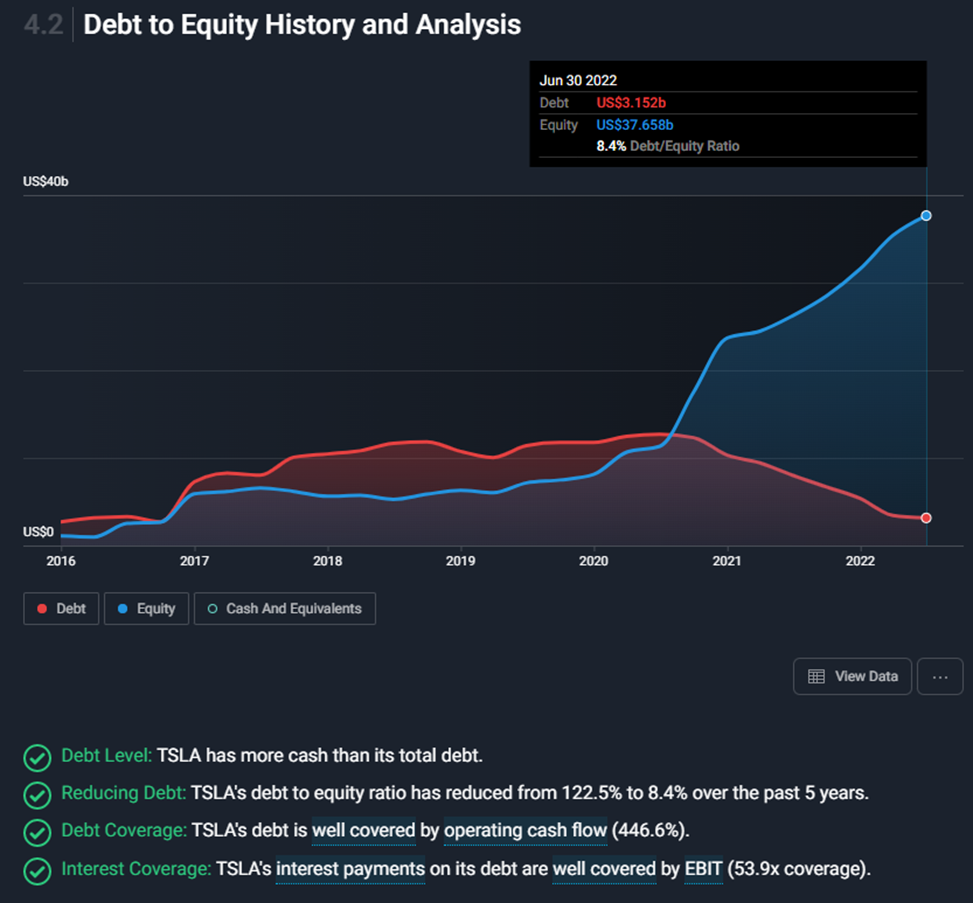Screen dimensions: 973x903
Task: Click the red dot in Debt legend
Action: [x=42, y=608]
